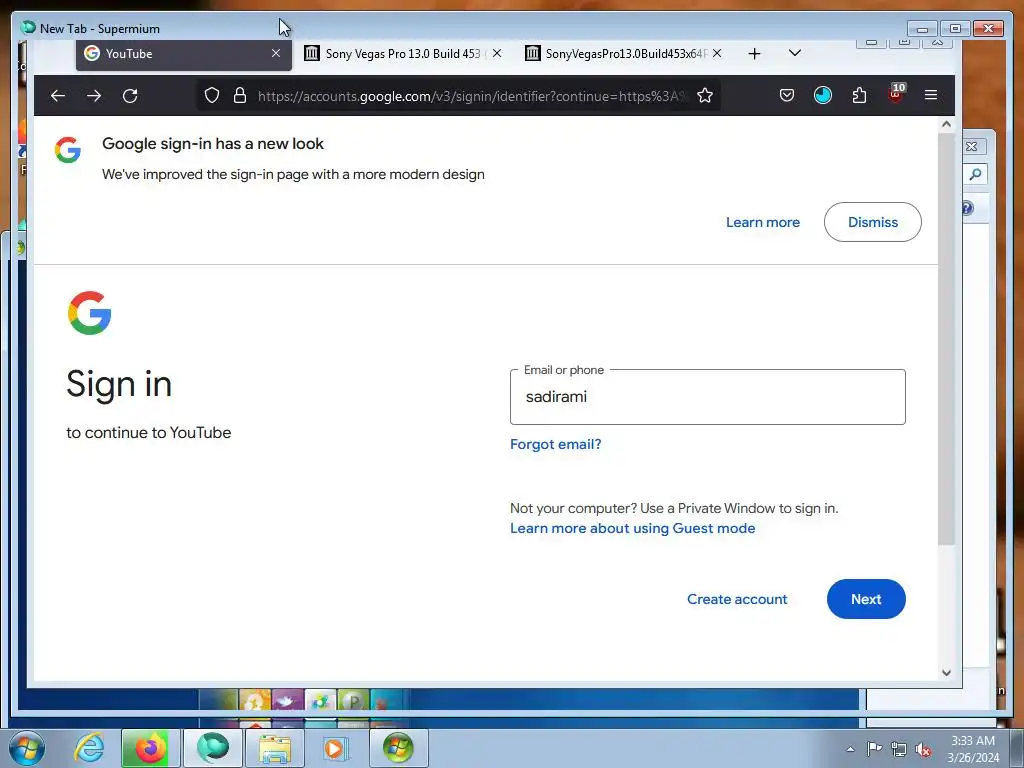This screenshot has height=768, width=1024.
Task: Show hidden tray icons arrow
Action: (x=850, y=749)
